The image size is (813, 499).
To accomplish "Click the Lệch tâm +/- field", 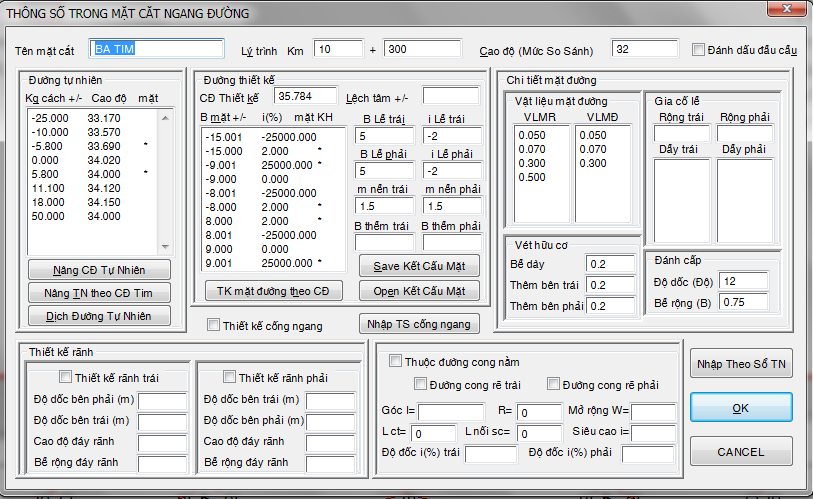I will pos(451,96).
